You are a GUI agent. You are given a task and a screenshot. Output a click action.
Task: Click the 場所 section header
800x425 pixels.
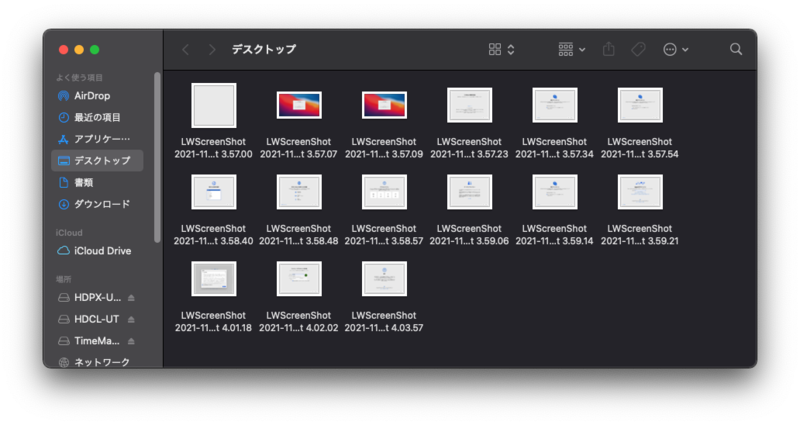pyautogui.click(x=64, y=279)
